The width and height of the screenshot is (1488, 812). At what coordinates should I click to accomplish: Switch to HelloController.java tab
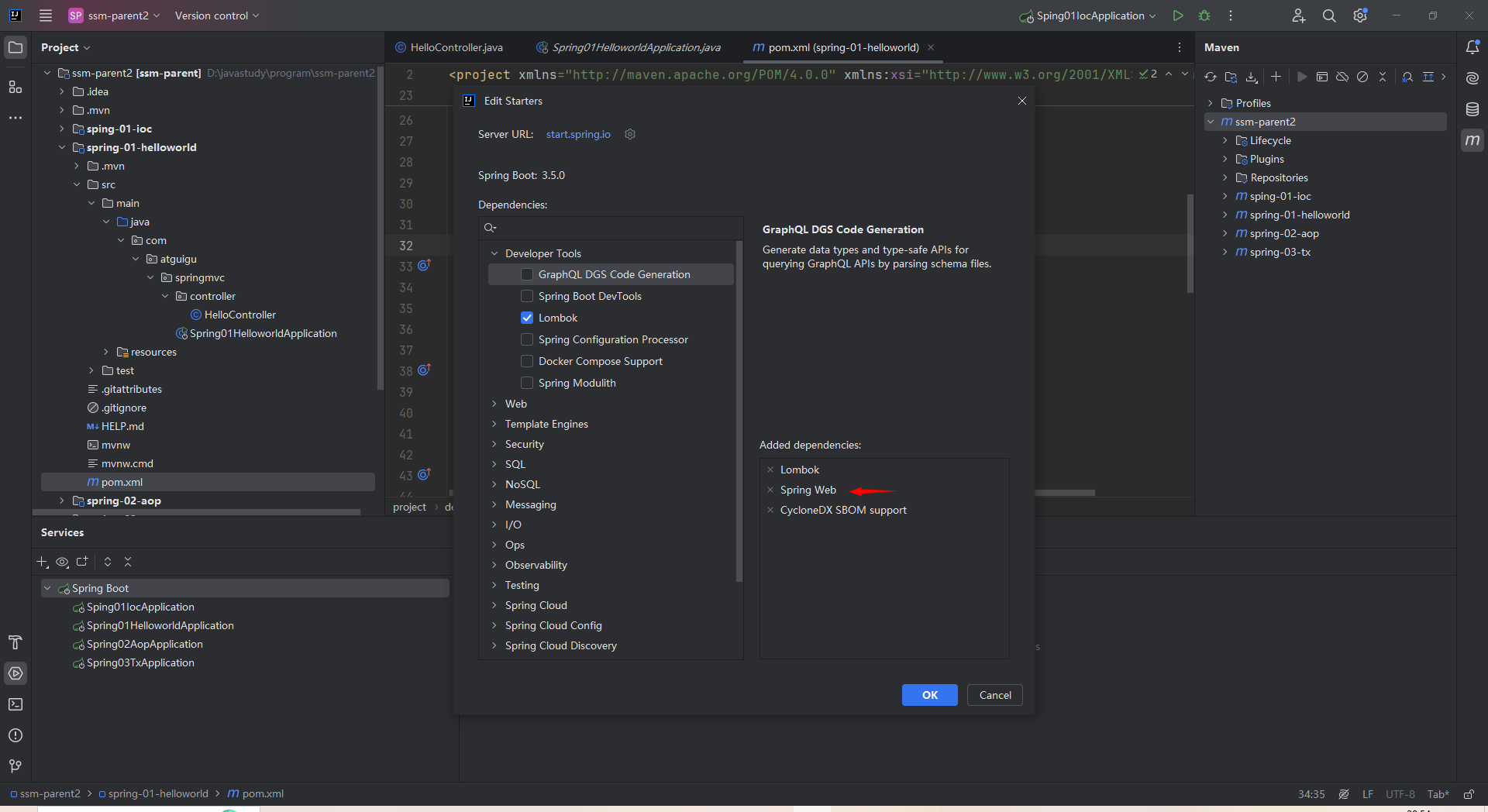pyautogui.click(x=449, y=47)
